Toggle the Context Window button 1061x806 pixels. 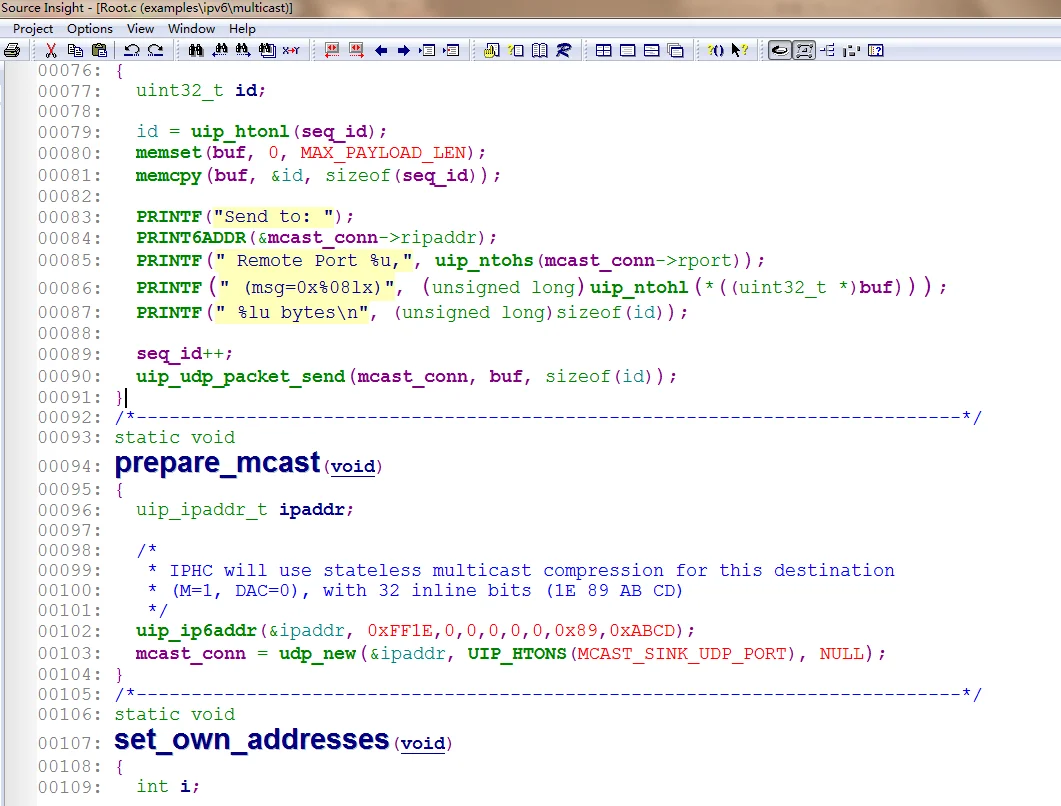[x=780, y=50]
